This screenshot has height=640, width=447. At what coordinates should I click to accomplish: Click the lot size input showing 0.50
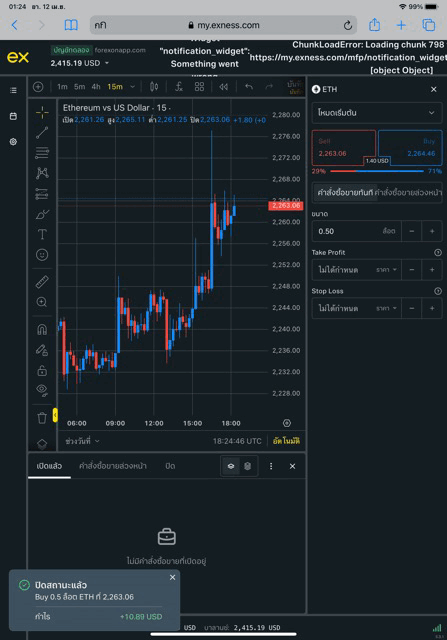(x=356, y=231)
